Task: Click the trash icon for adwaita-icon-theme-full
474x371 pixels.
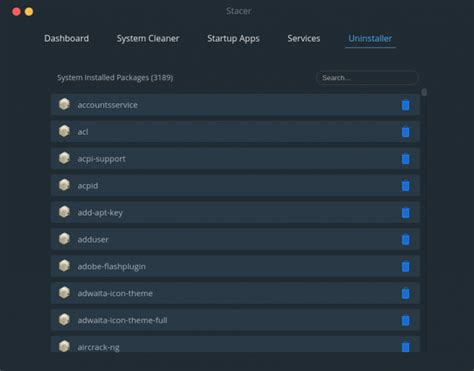Action: [405, 320]
